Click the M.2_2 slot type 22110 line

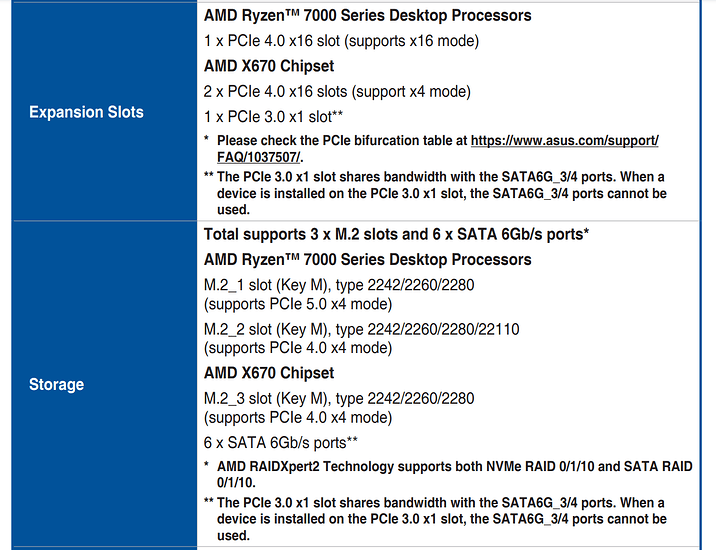point(361,329)
